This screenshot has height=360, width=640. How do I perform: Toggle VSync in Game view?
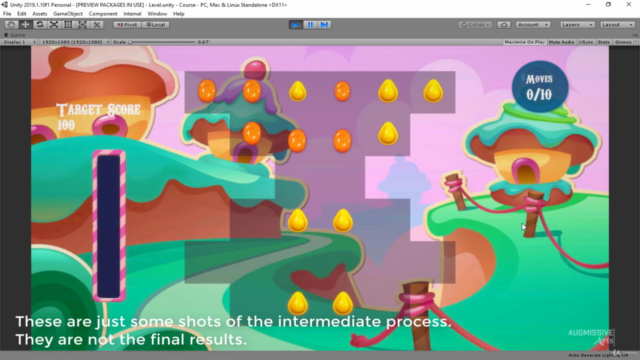(586, 42)
